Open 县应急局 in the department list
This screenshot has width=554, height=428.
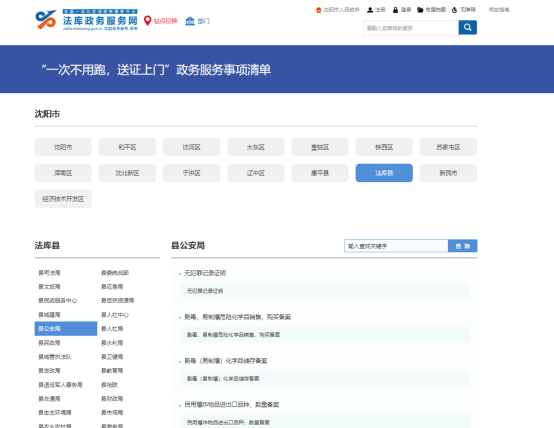tap(112, 287)
